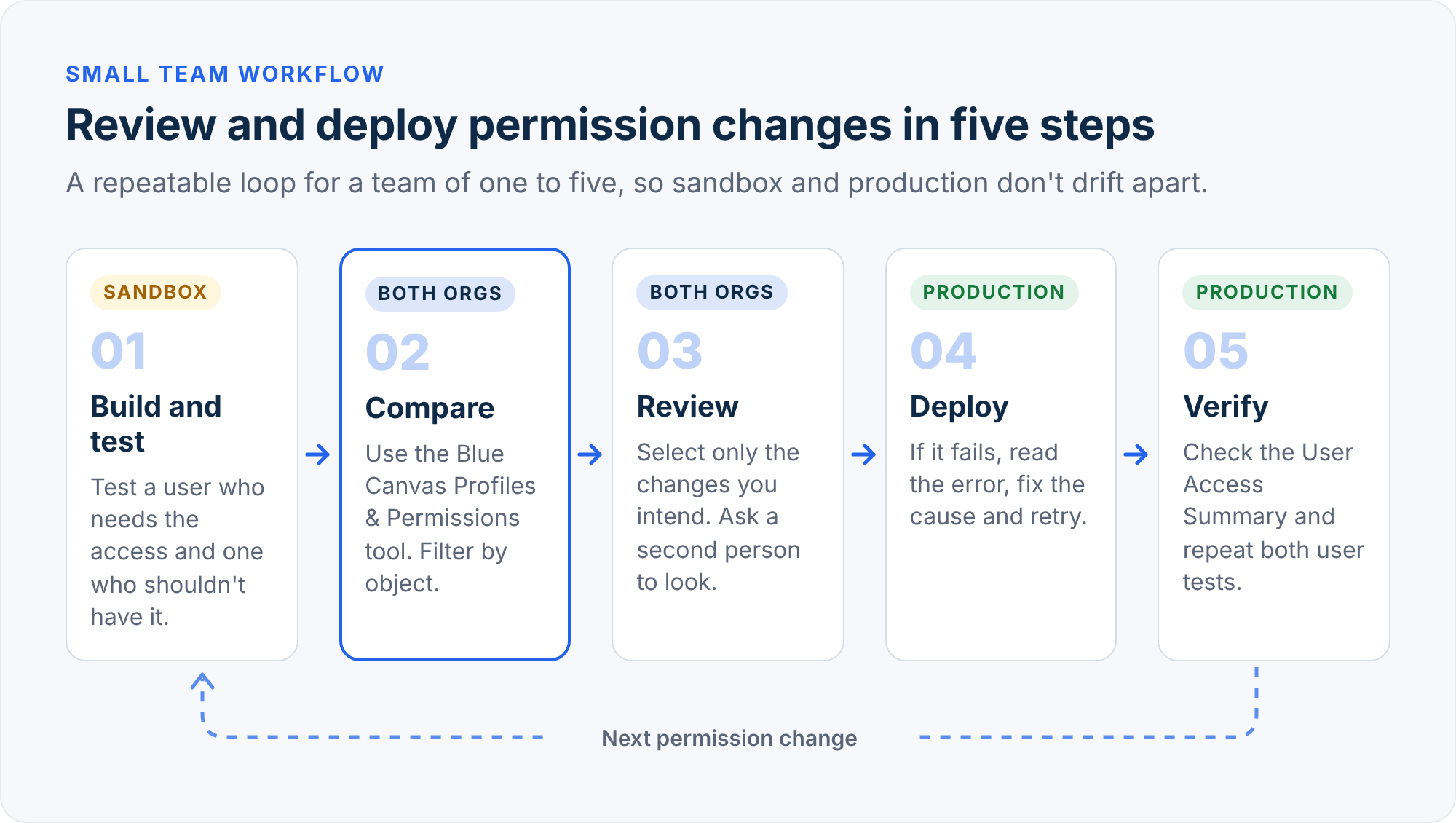Click the arrow between Deploy and Verify cards
Image resolution: width=1456 pixels, height=823 pixels.
pyautogui.click(x=1136, y=455)
